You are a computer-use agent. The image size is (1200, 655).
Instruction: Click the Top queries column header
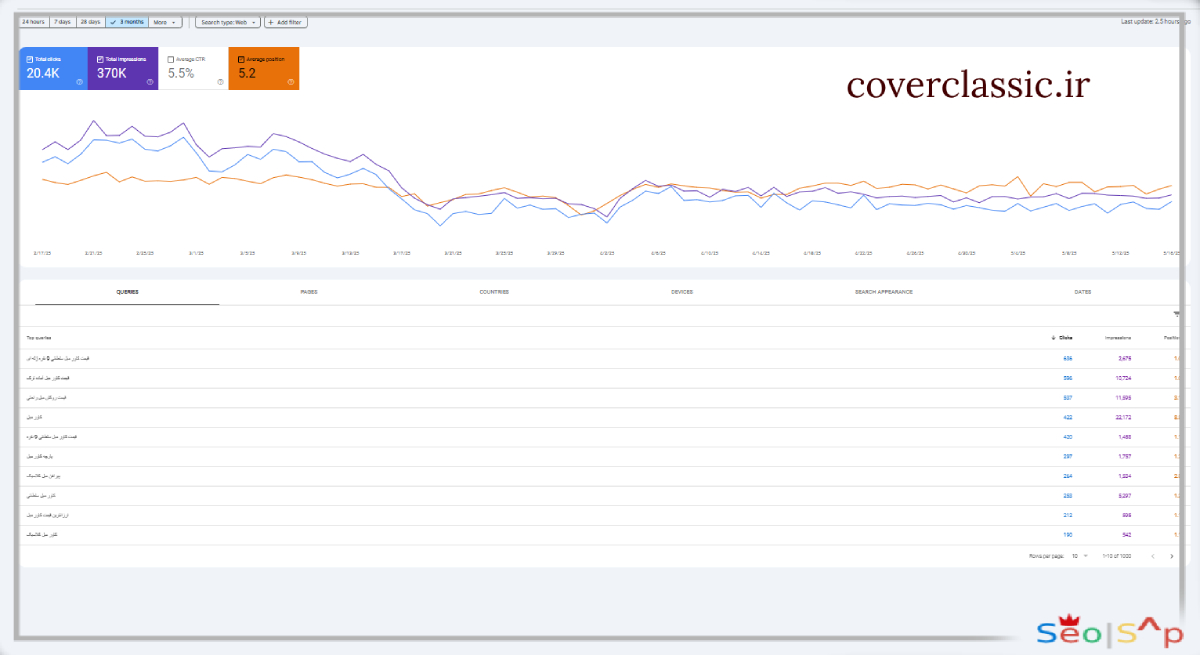pyautogui.click(x=39, y=338)
